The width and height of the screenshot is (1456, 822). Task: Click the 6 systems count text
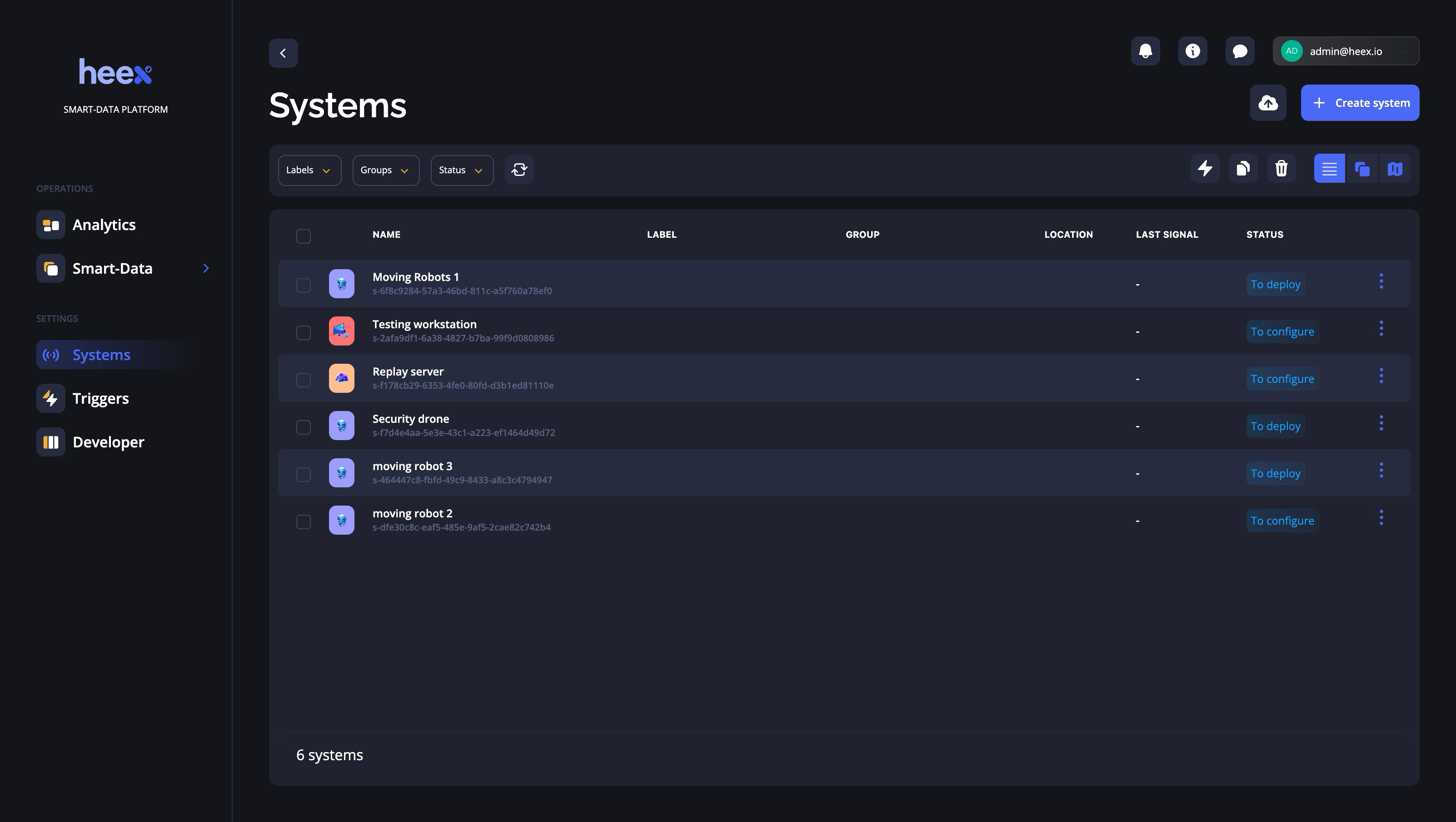[329, 755]
